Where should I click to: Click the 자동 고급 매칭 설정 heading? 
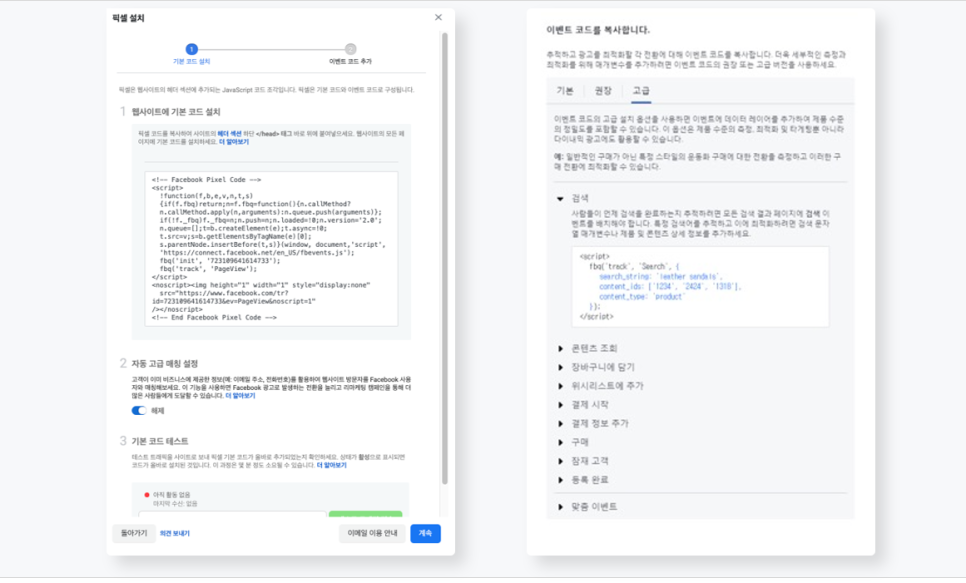(164, 364)
